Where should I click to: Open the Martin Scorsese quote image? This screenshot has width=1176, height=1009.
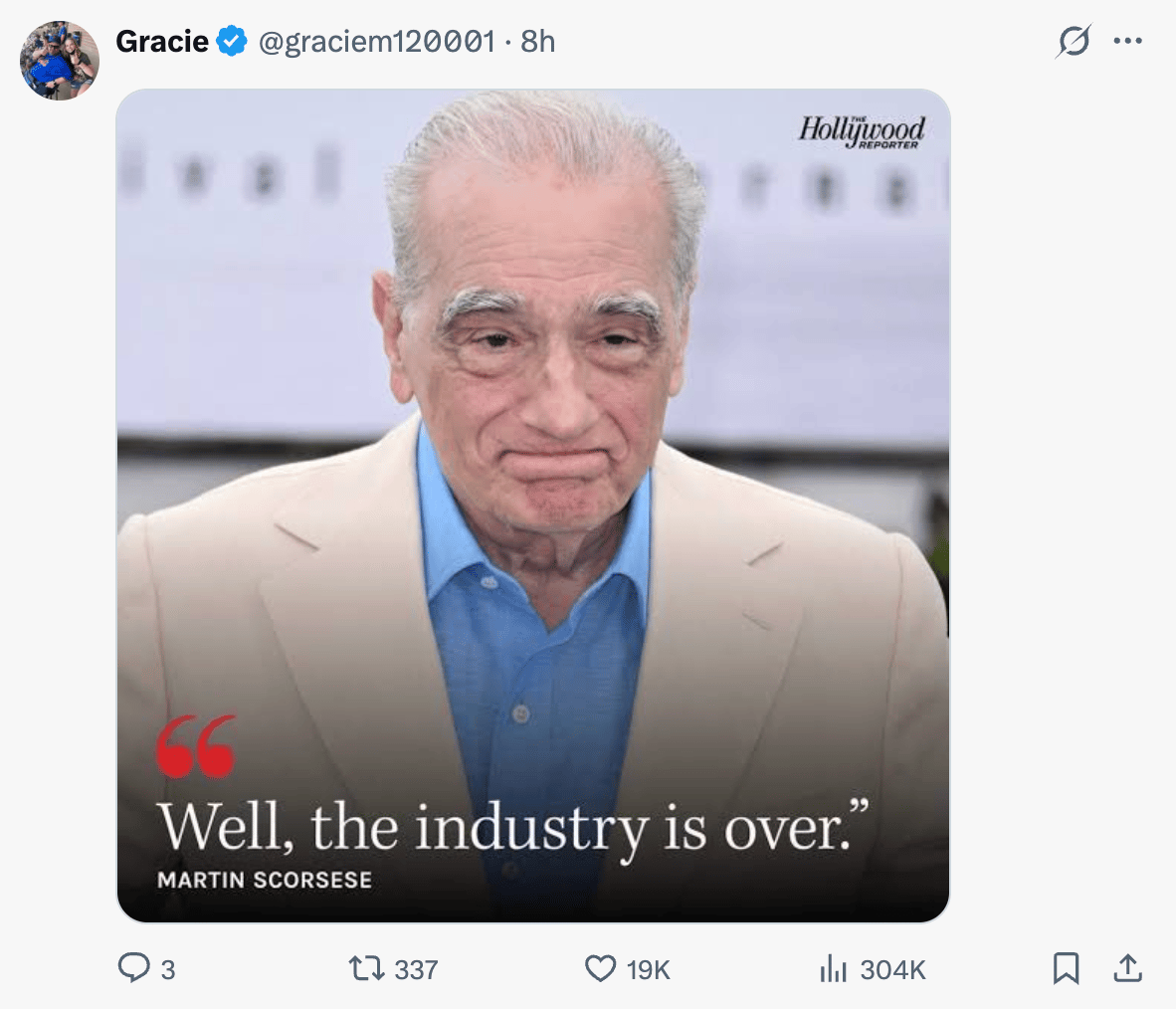click(x=533, y=505)
